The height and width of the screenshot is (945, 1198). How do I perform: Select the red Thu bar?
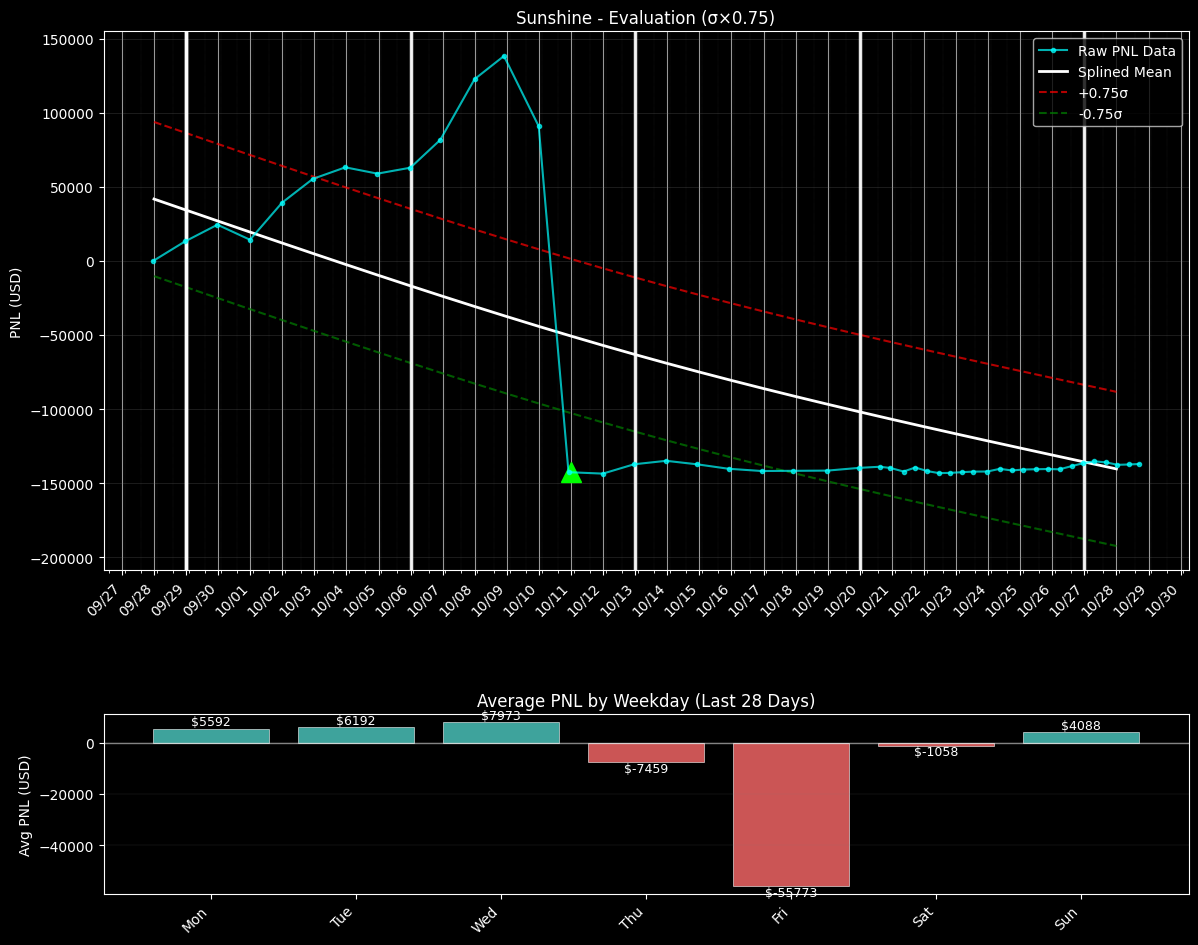click(x=646, y=752)
